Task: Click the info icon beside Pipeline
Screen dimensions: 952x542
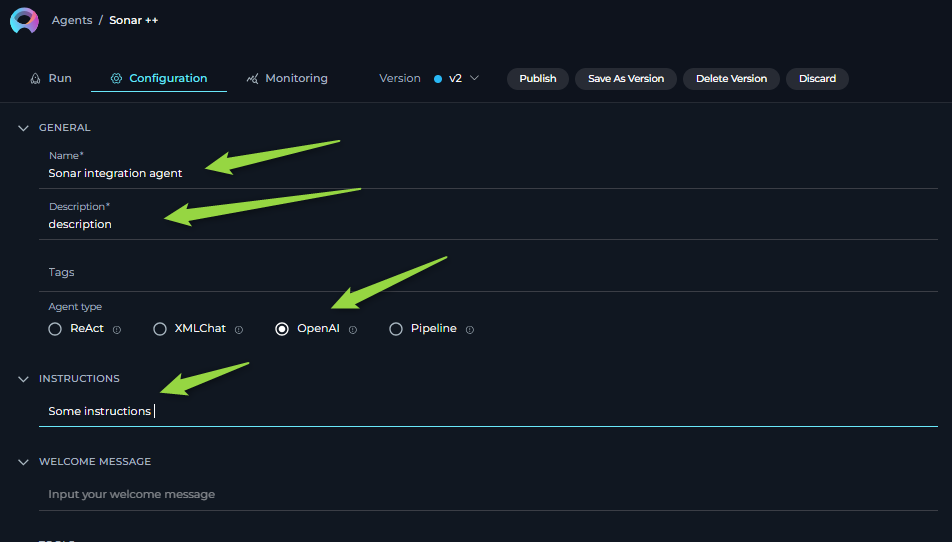Action: (469, 330)
